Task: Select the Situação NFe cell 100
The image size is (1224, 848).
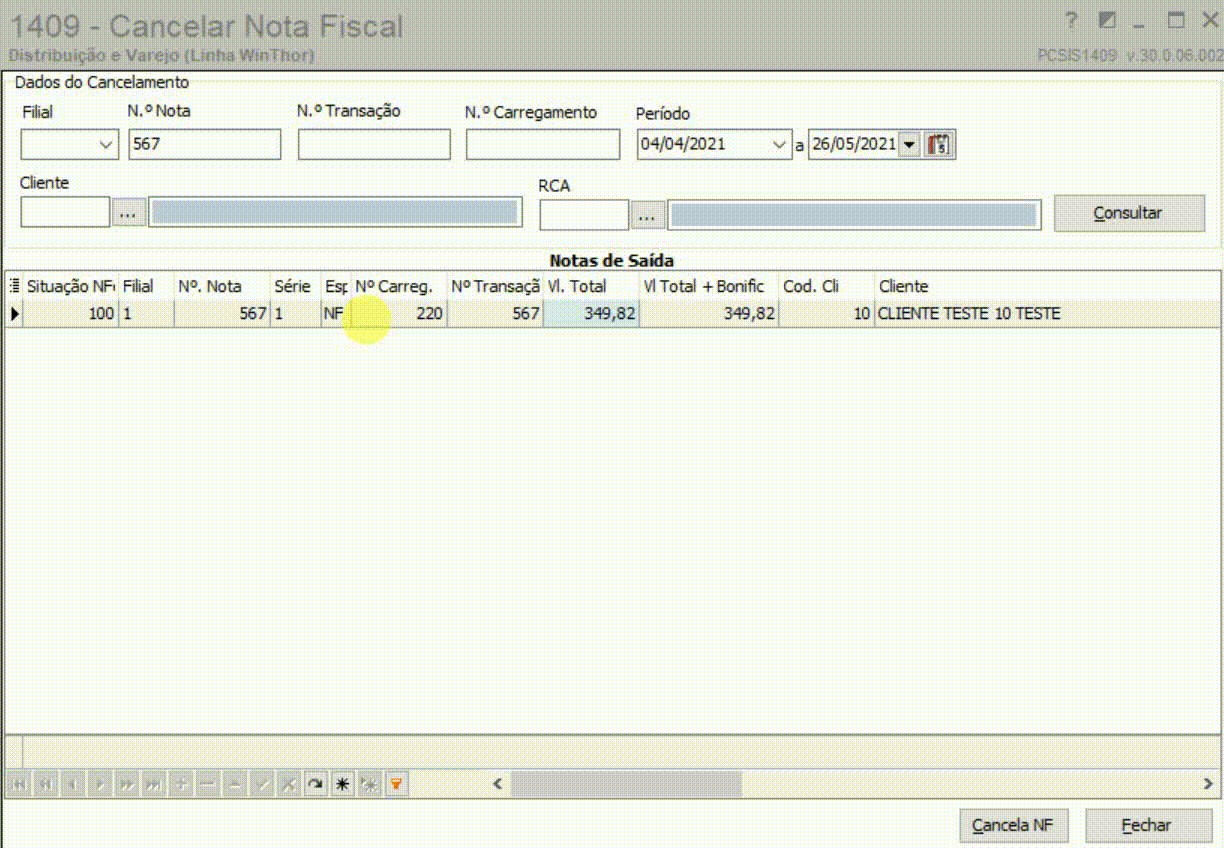Action: (70, 314)
